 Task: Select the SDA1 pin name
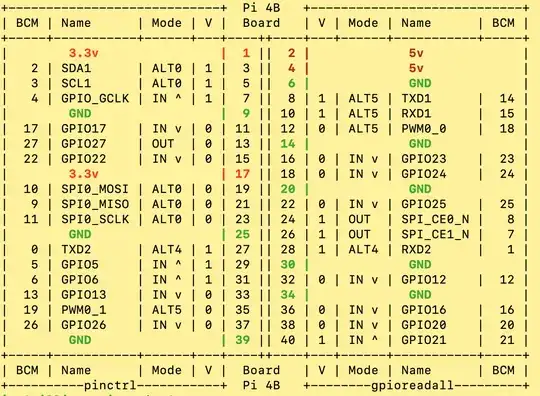click(x=76, y=68)
